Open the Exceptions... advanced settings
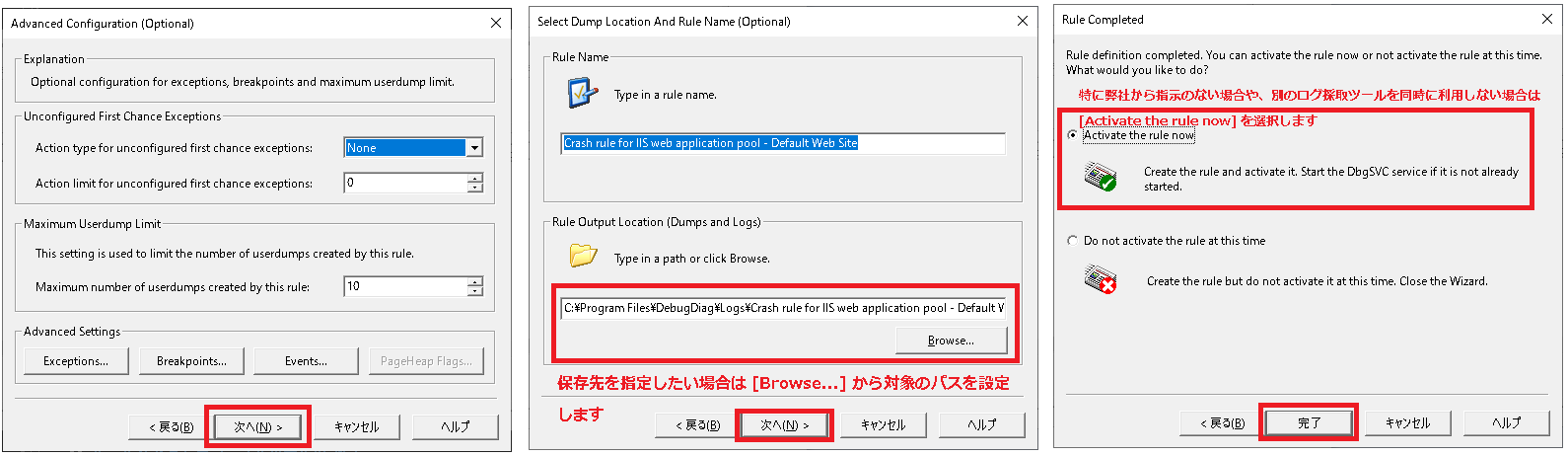The width and height of the screenshot is (1568, 456). click(x=76, y=361)
